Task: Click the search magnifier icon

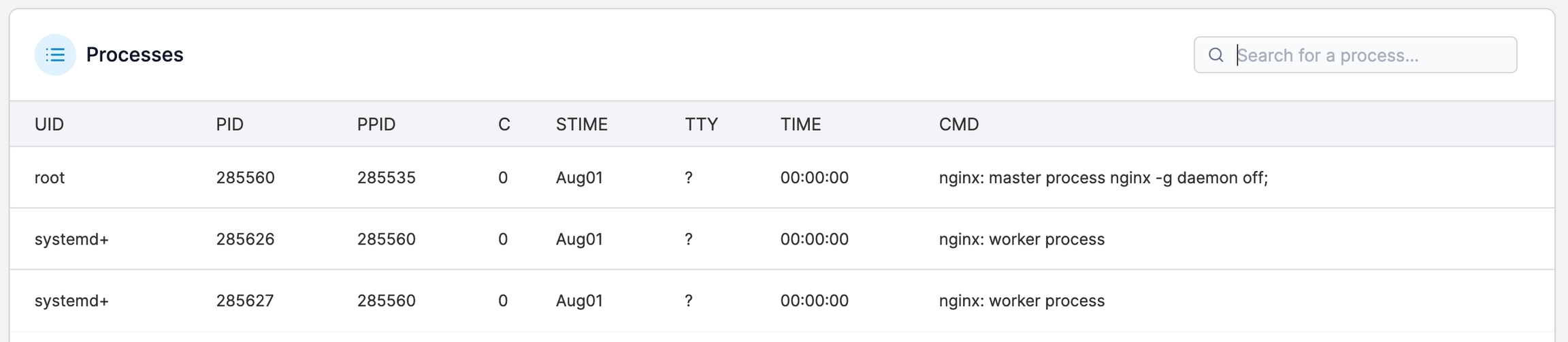Action: pyautogui.click(x=1215, y=55)
